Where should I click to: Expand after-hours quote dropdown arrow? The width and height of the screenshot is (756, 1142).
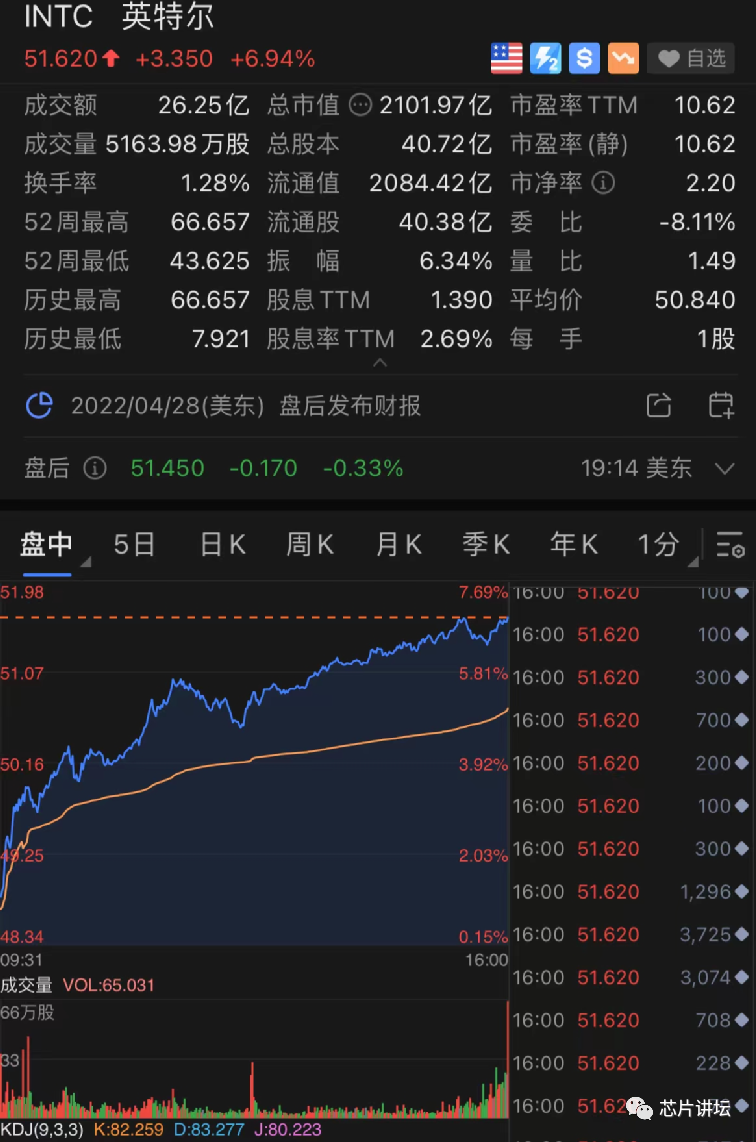[724, 468]
